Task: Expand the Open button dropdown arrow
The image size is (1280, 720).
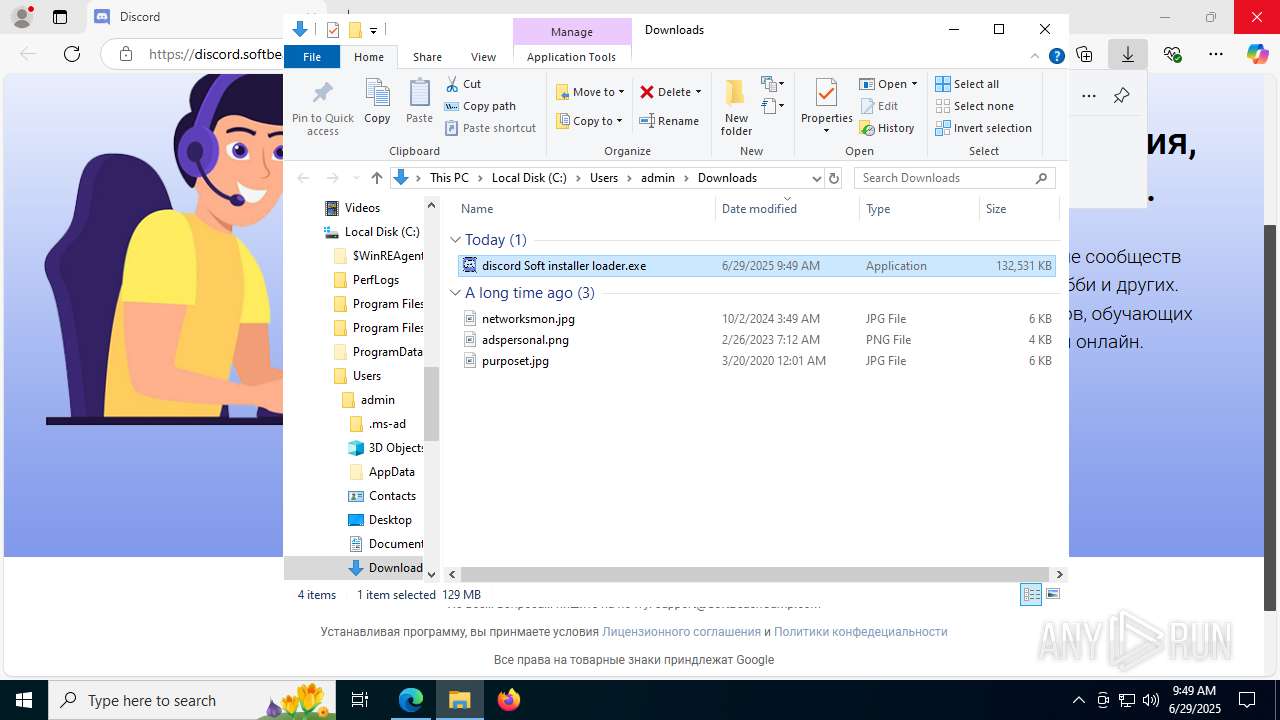Action: point(914,84)
